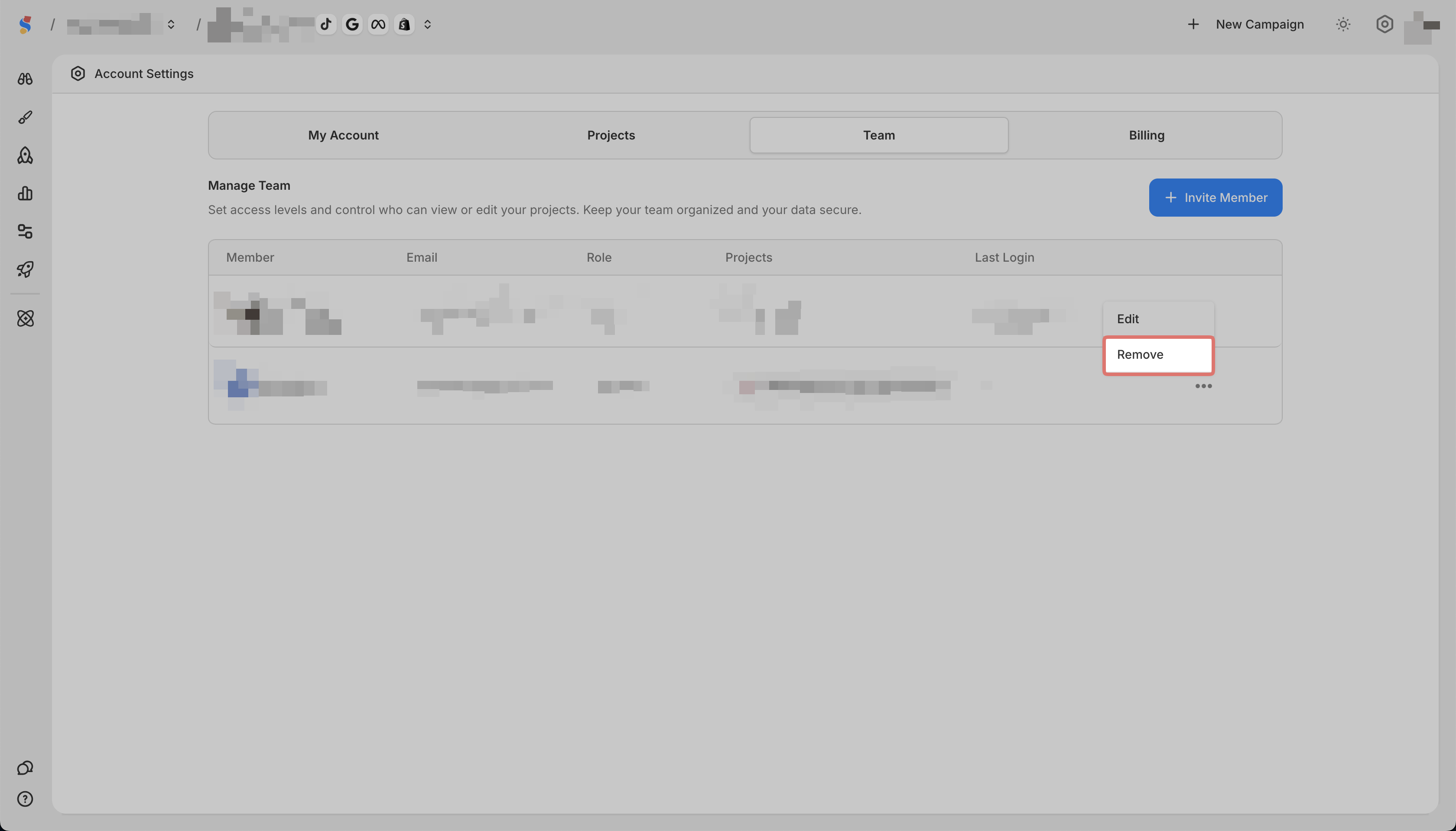The image size is (1456, 831).
Task: Toggle the light/dark theme sun icon
Action: point(1343,25)
